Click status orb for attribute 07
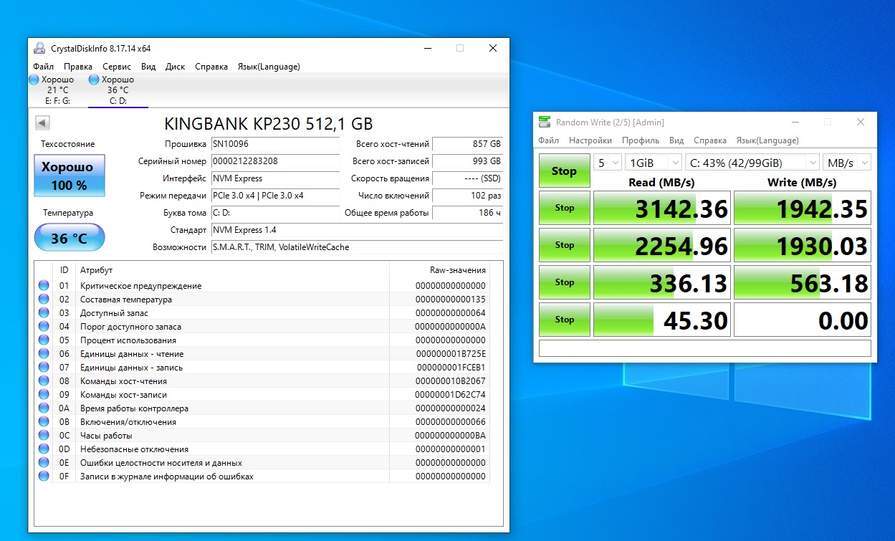This screenshot has width=895, height=541. click(43, 368)
